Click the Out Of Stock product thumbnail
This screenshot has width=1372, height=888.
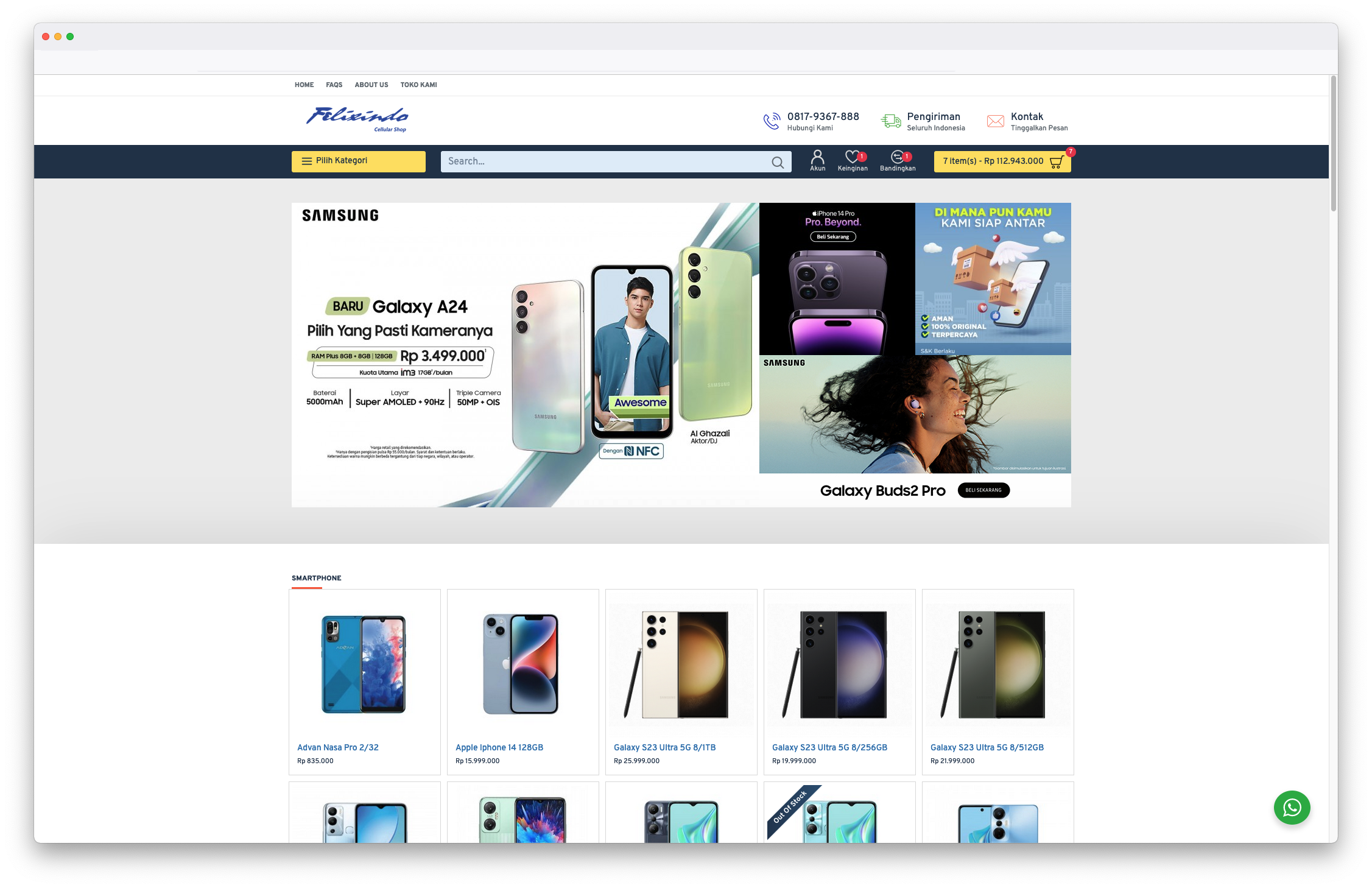[839, 815]
